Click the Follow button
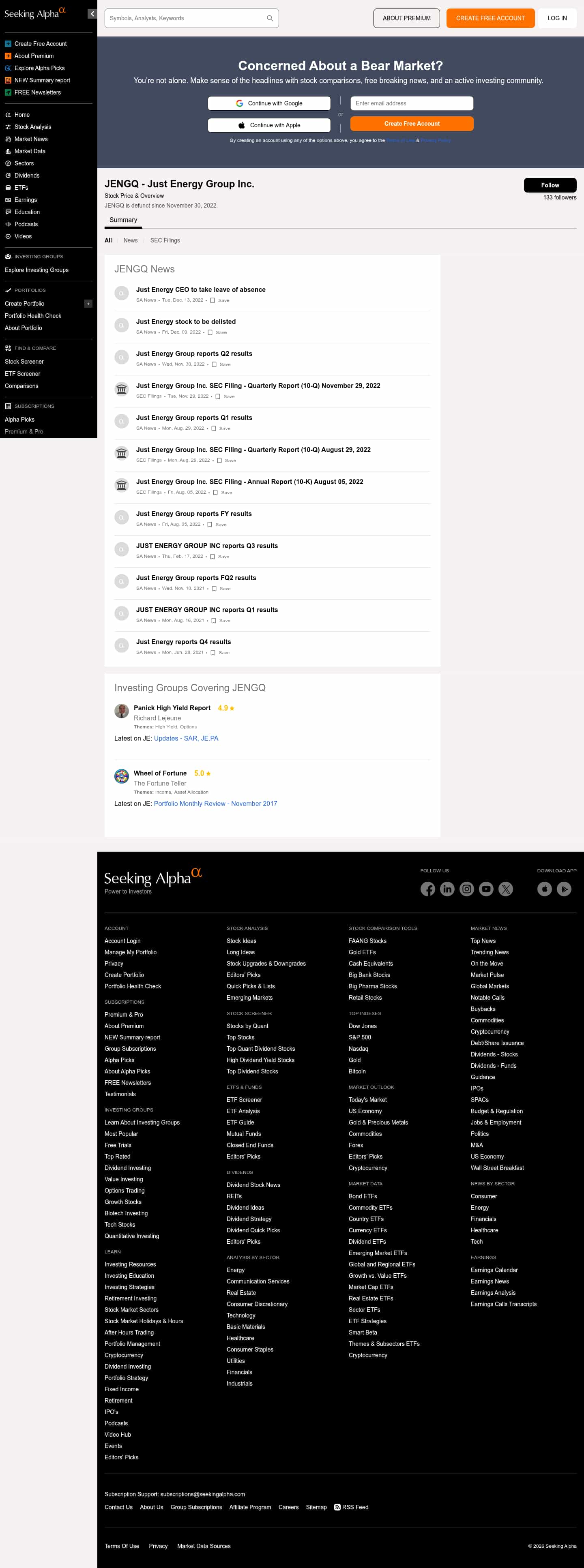This screenshot has width=584, height=1568. click(x=549, y=185)
